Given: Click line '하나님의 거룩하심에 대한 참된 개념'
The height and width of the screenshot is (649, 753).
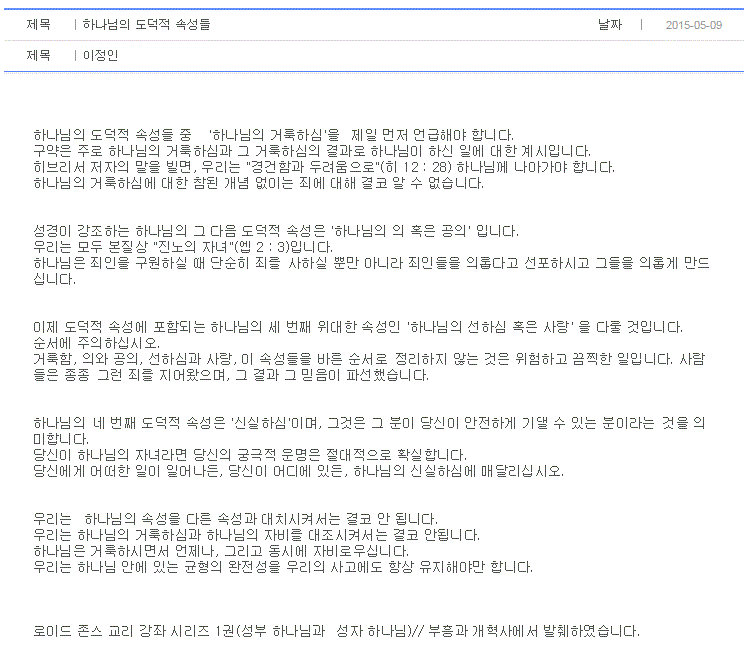Looking at the screenshot, I should pos(258,183).
